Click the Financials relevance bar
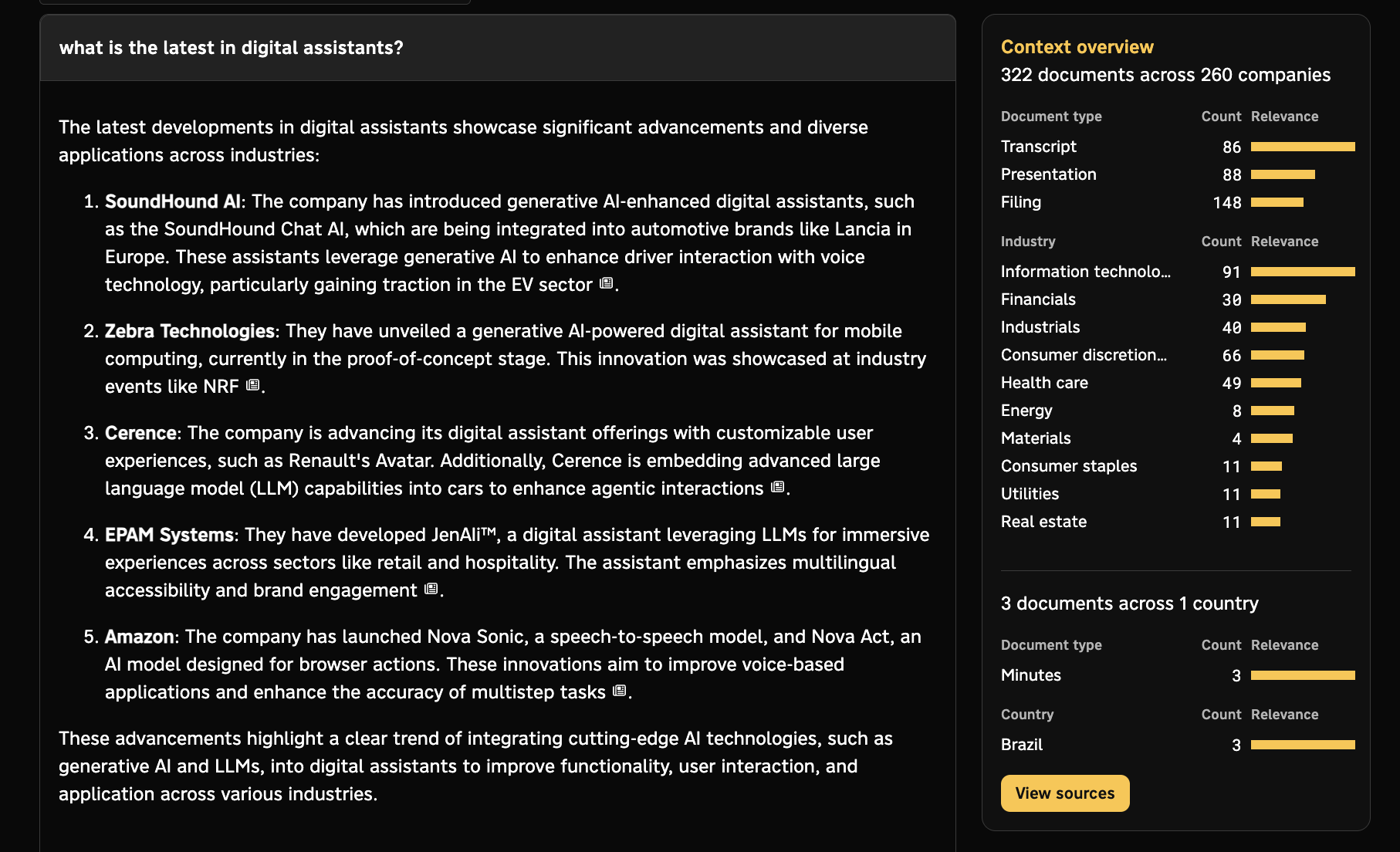1400x852 pixels. tap(1288, 299)
